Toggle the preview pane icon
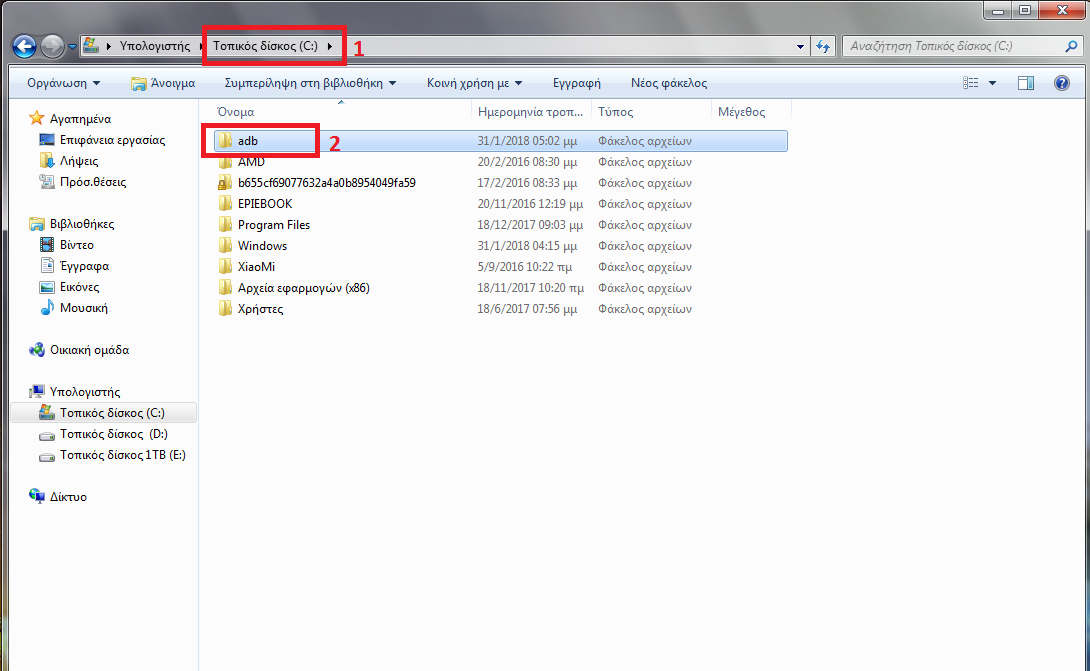 click(x=1026, y=83)
